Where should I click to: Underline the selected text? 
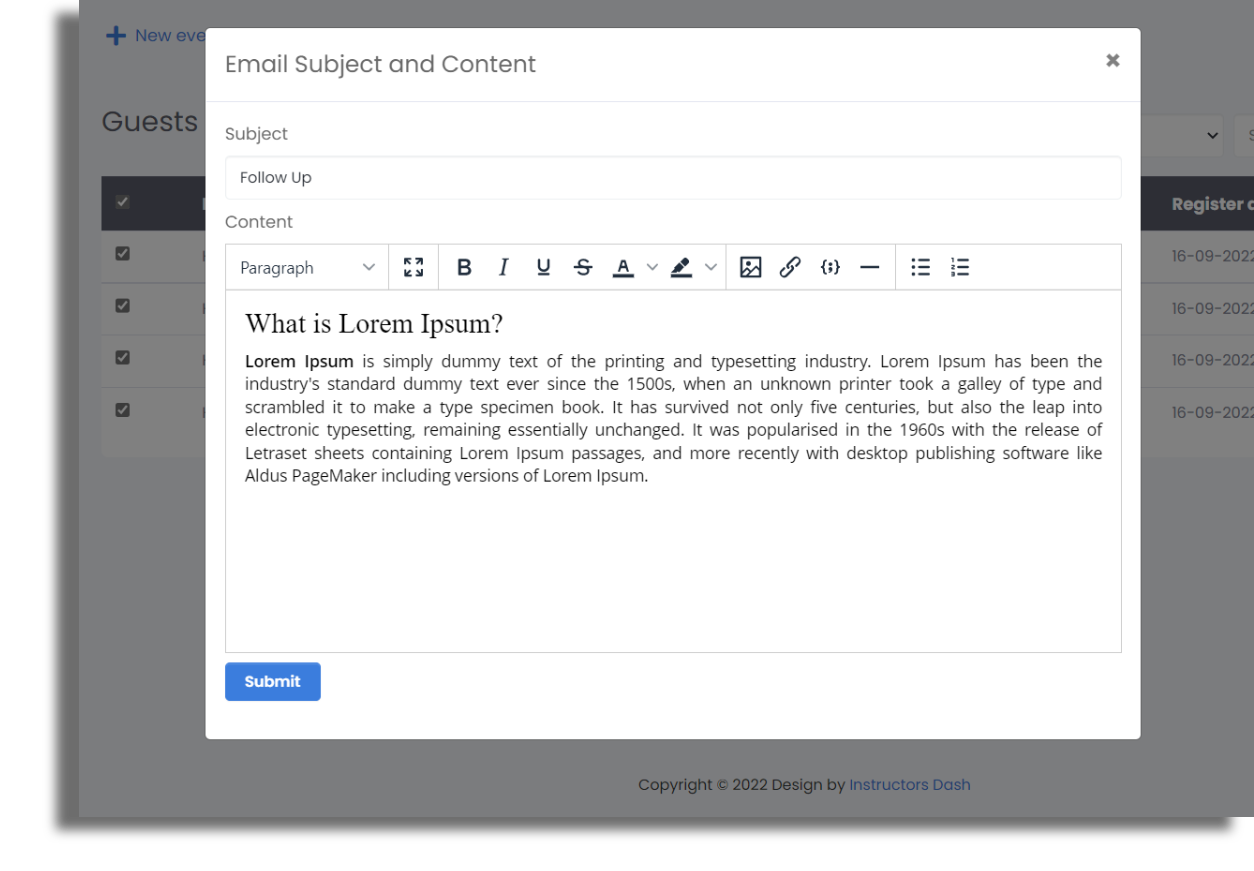click(x=543, y=267)
